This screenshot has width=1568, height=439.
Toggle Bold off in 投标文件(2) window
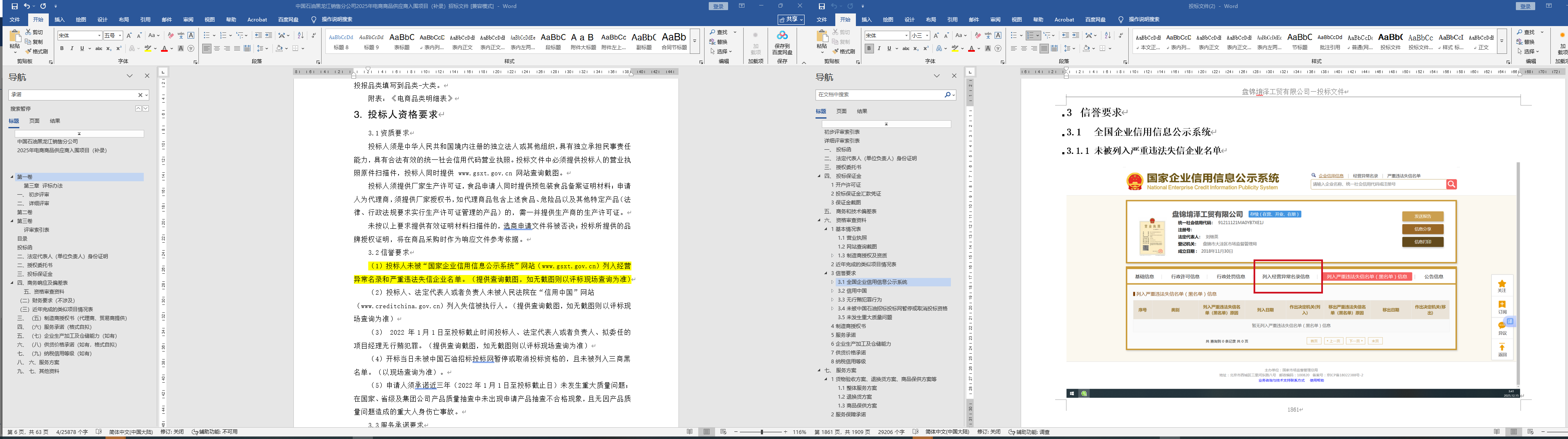click(869, 49)
